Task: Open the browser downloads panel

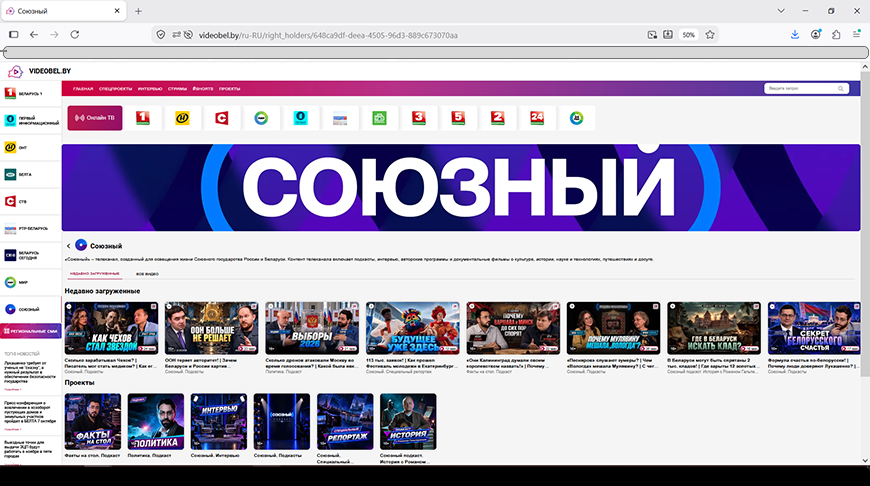Action: tap(795, 34)
